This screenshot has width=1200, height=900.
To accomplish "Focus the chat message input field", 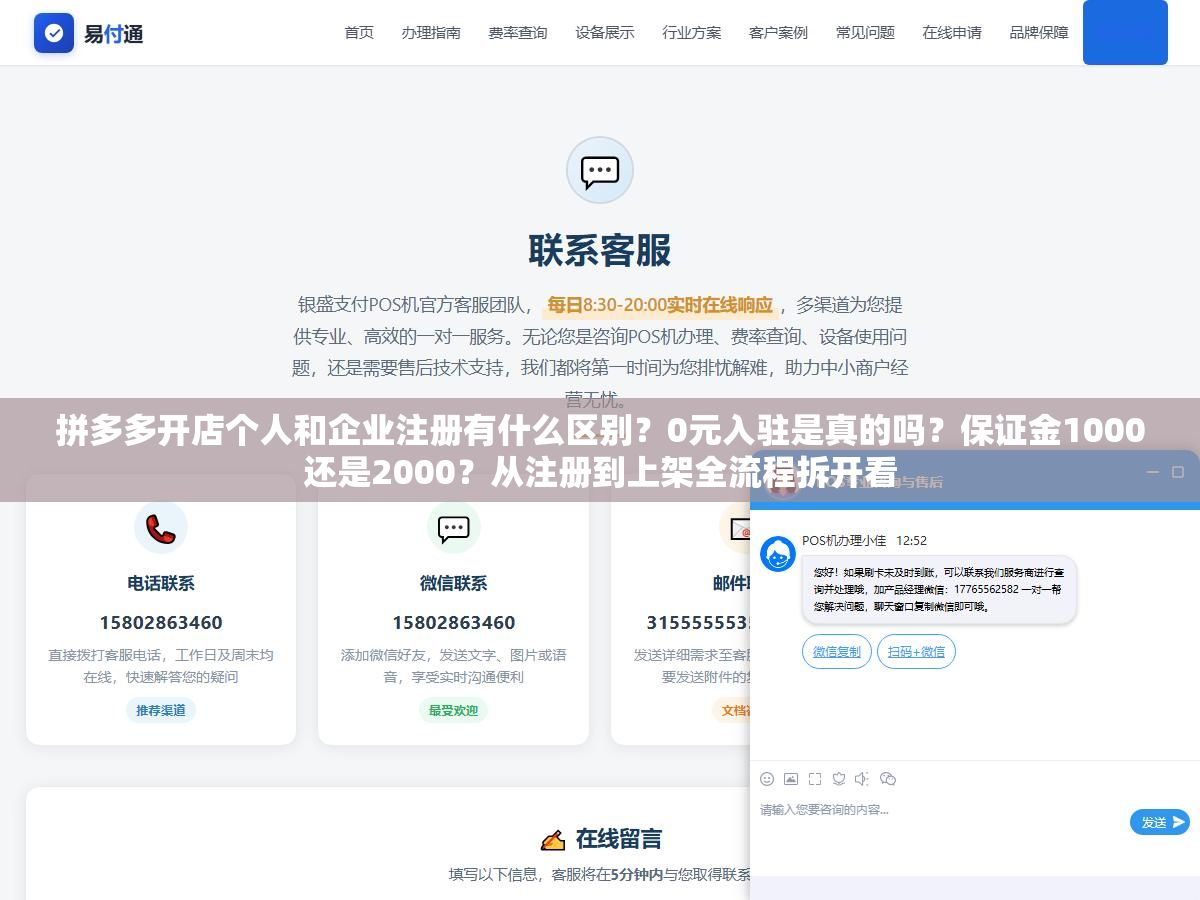I will click(x=940, y=822).
